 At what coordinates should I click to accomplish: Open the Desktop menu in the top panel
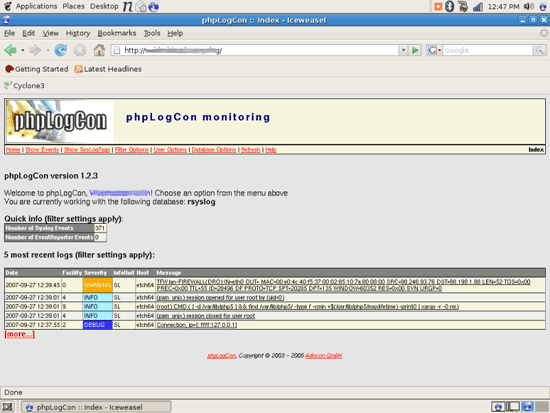(104, 6)
